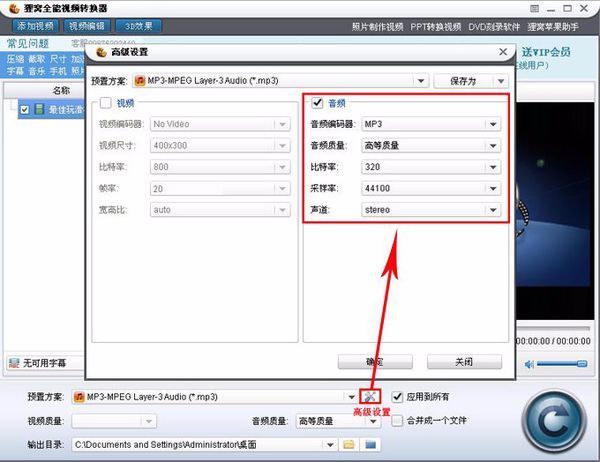Click the 送VIP会员 link

546,52
